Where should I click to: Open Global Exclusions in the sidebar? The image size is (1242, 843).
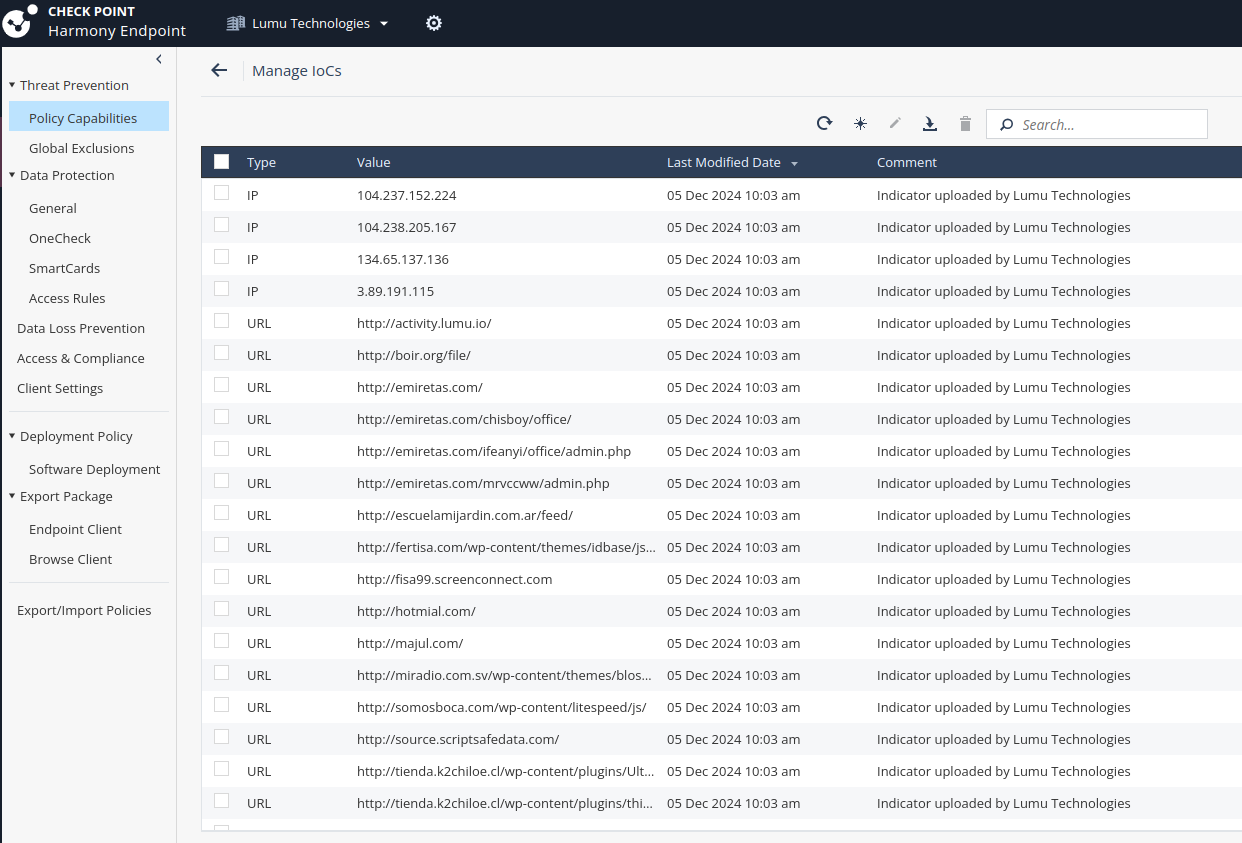[x=81, y=148]
